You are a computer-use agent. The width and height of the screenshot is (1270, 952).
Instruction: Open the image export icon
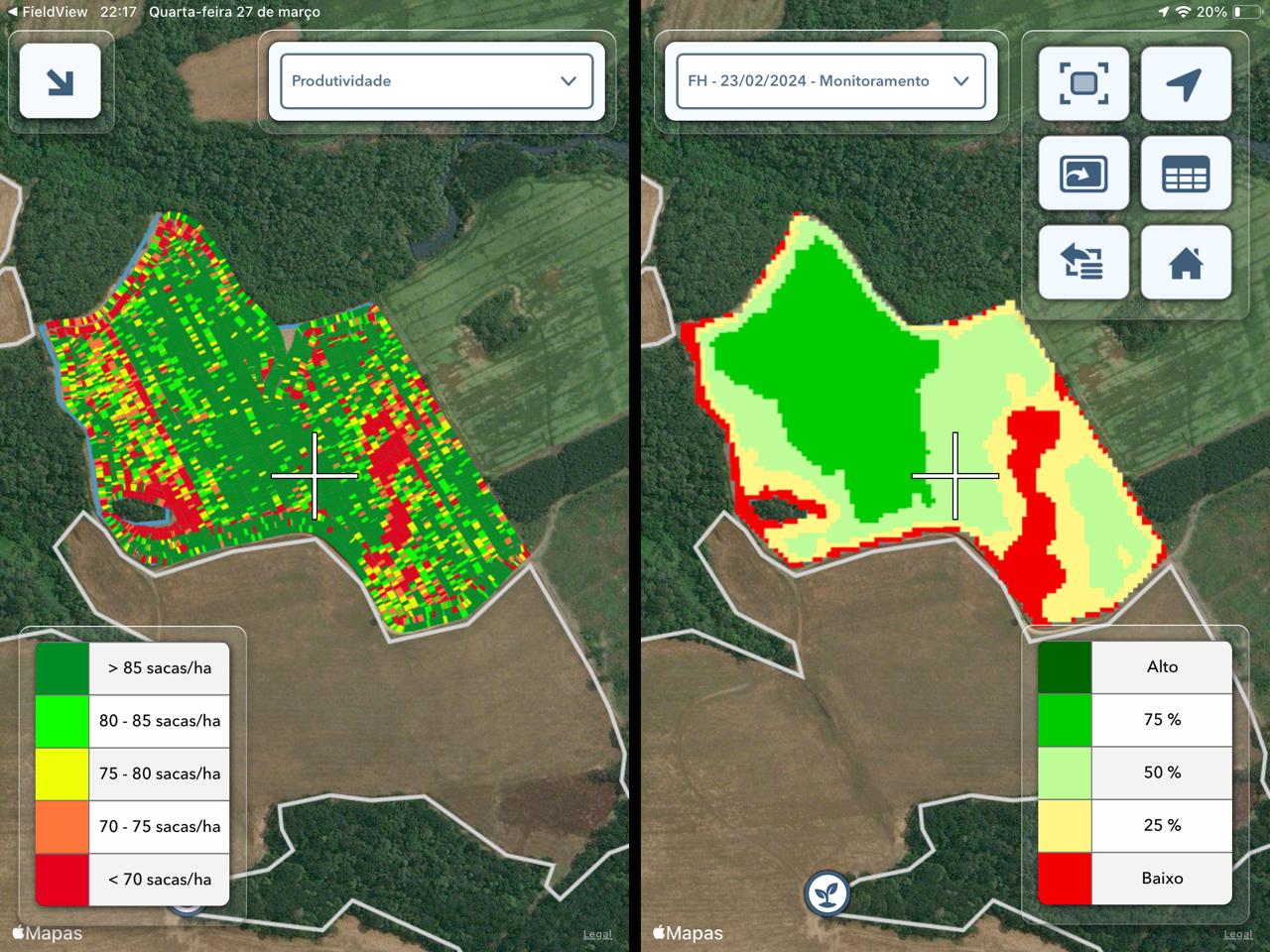1082,173
